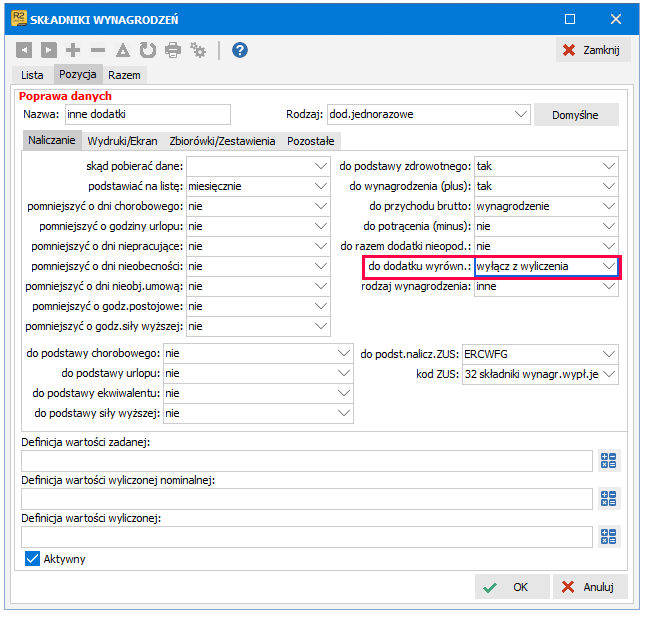Viewport: 648px width, 619px height.
Task: Expand do potrącenia (minus) dropdown
Action: [x=609, y=226]
